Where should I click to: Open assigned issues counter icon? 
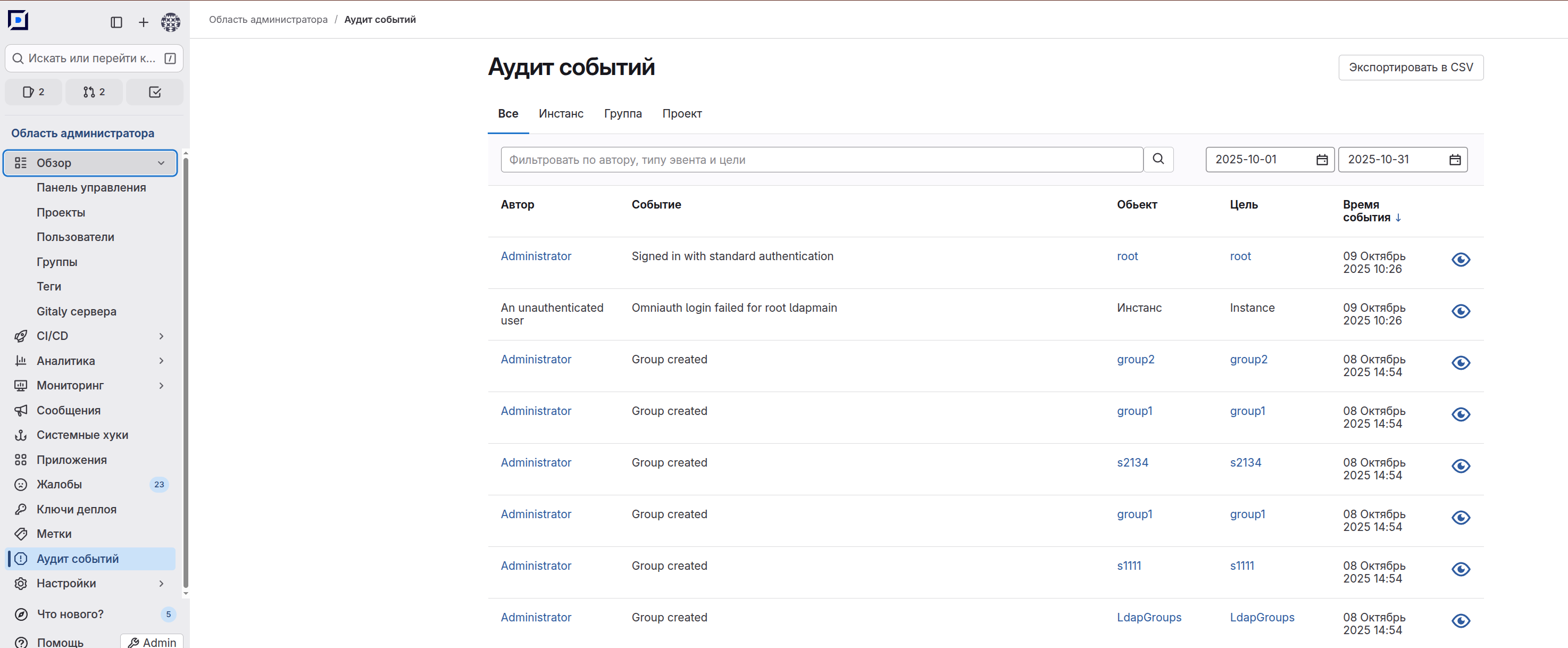point(34,92)
